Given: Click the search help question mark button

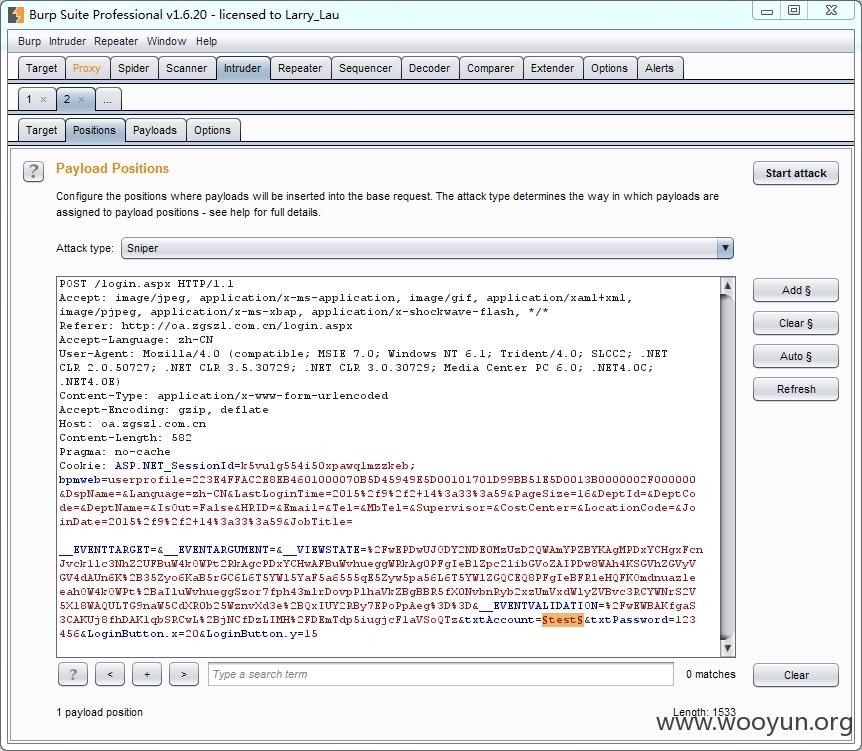Looking at the screenshot, I should (73, 674).
